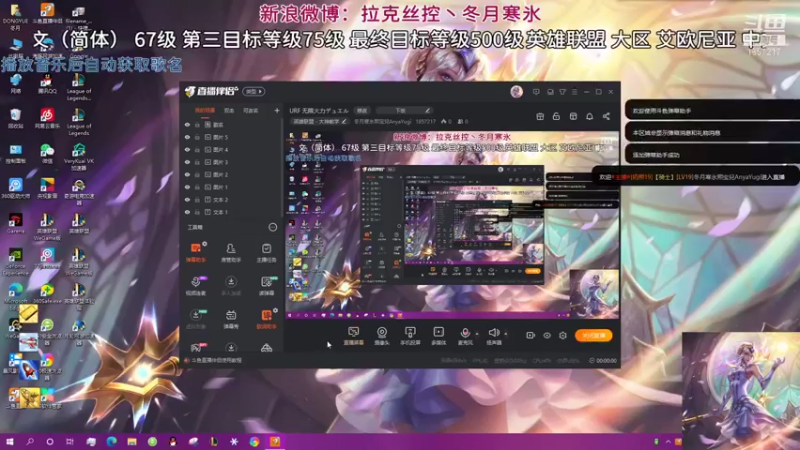Open the orange 歌词助手 tool
Image resolution: width=800 pixels, height=450 pixels.
(266, 319)
